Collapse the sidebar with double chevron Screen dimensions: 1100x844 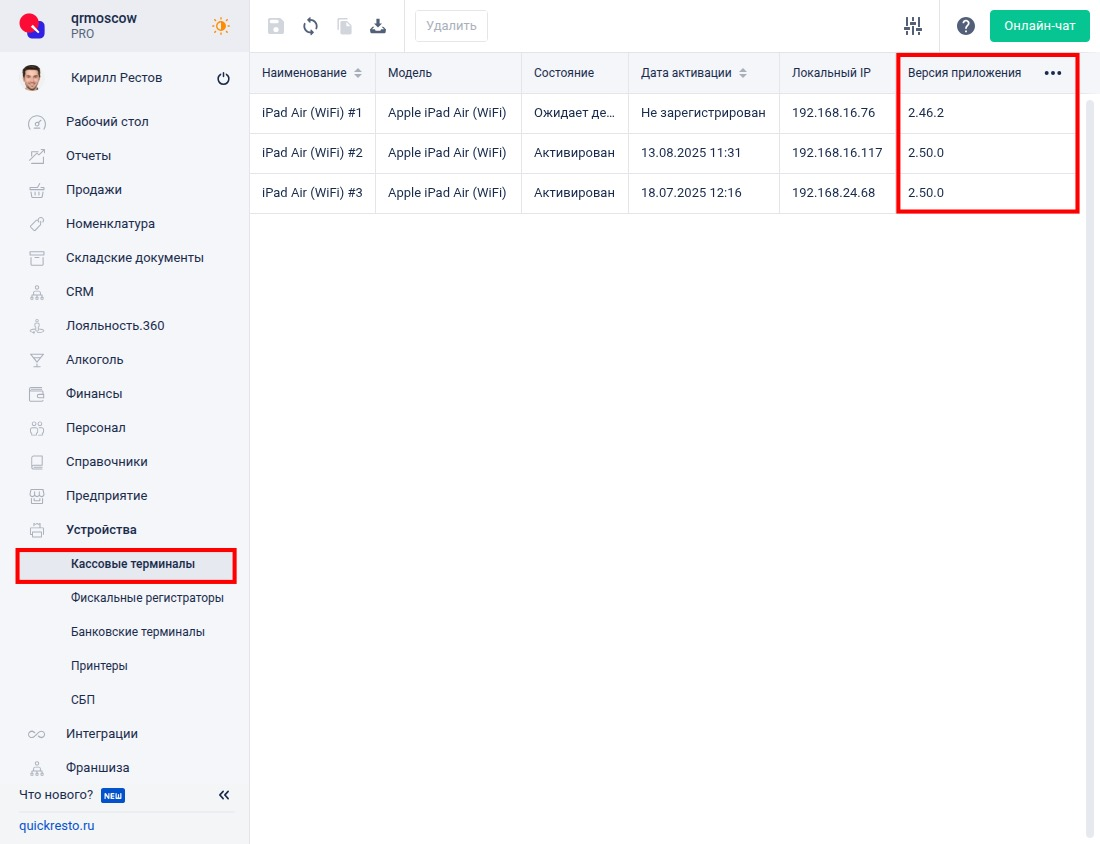(x=224, y=795)
